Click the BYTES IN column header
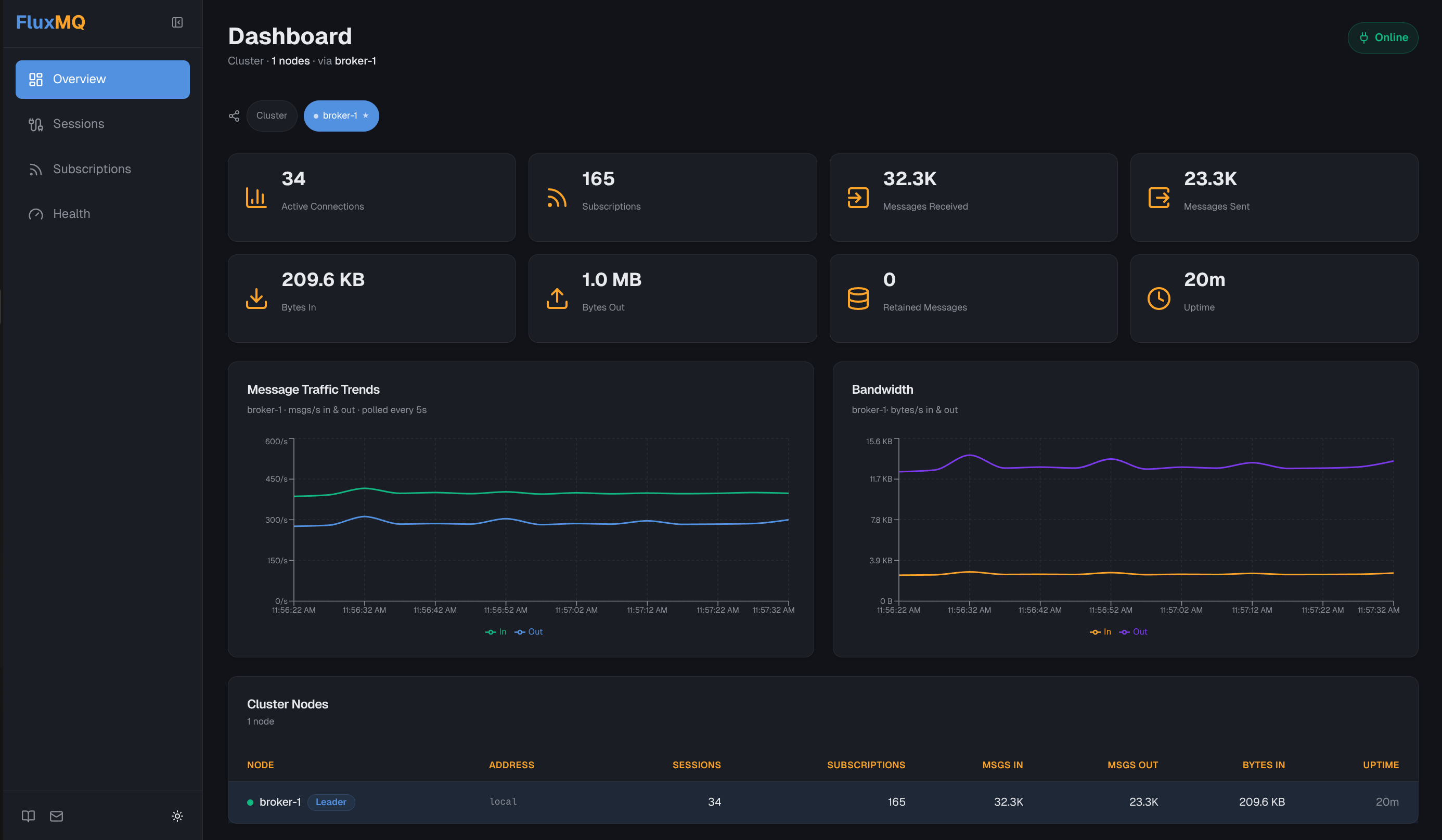Viewport: 1442px width, 840px height. 1264,765
